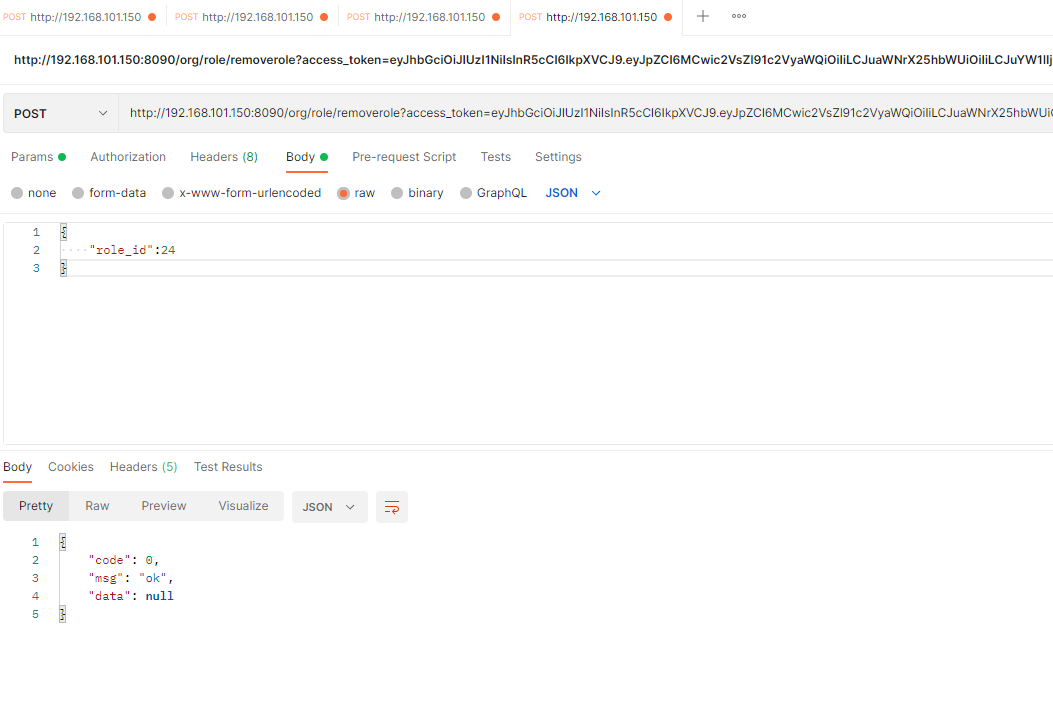This screenshot has width=1053, height=716.
Task: Click into the request URL input field
Action: (x=586, y=114)
